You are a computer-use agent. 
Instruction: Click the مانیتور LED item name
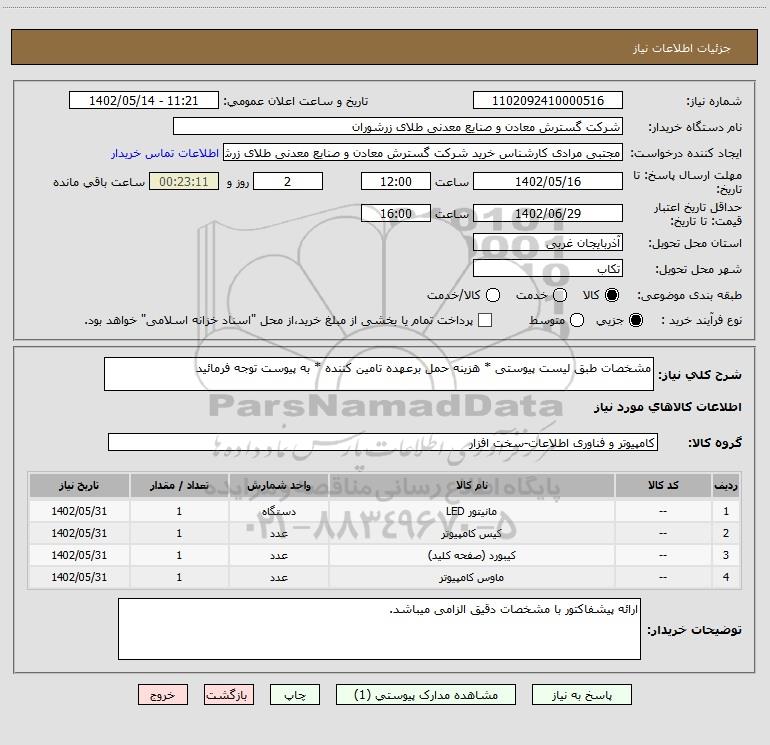tap(471, 511)
